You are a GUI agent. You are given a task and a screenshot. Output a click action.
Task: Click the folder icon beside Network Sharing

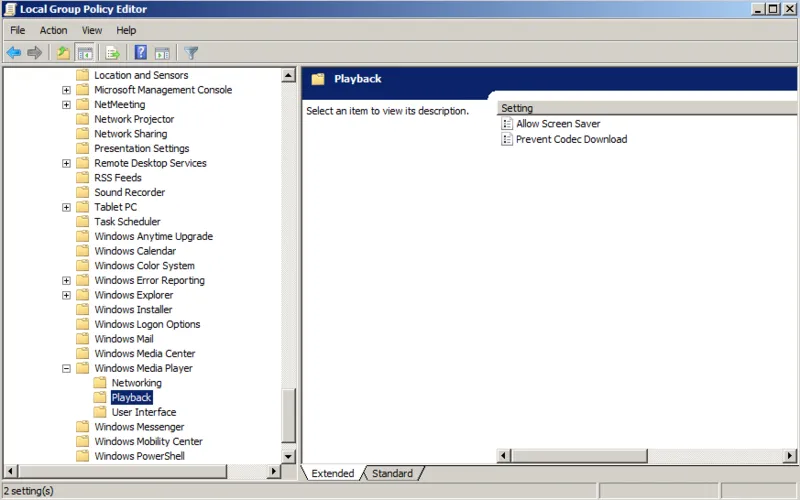pos(82,134)
